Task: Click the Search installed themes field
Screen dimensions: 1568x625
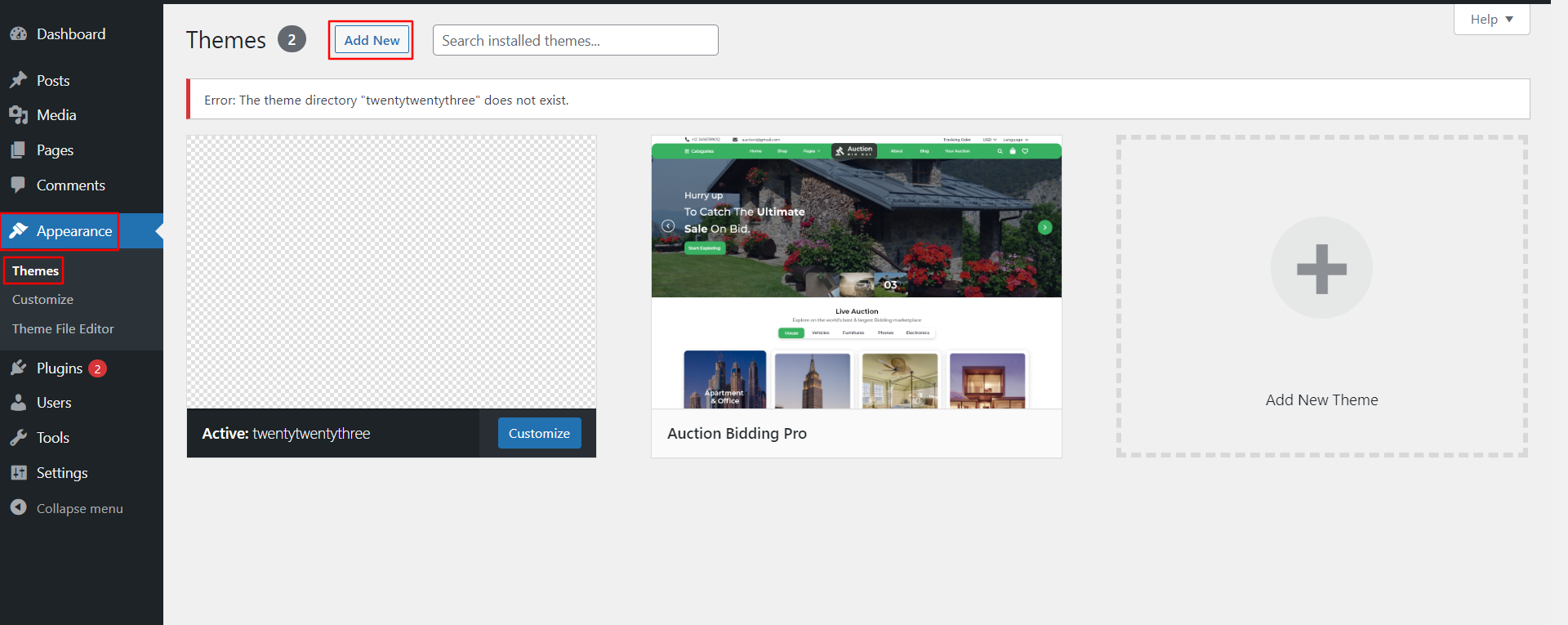Action: click(x=575, y=40)
